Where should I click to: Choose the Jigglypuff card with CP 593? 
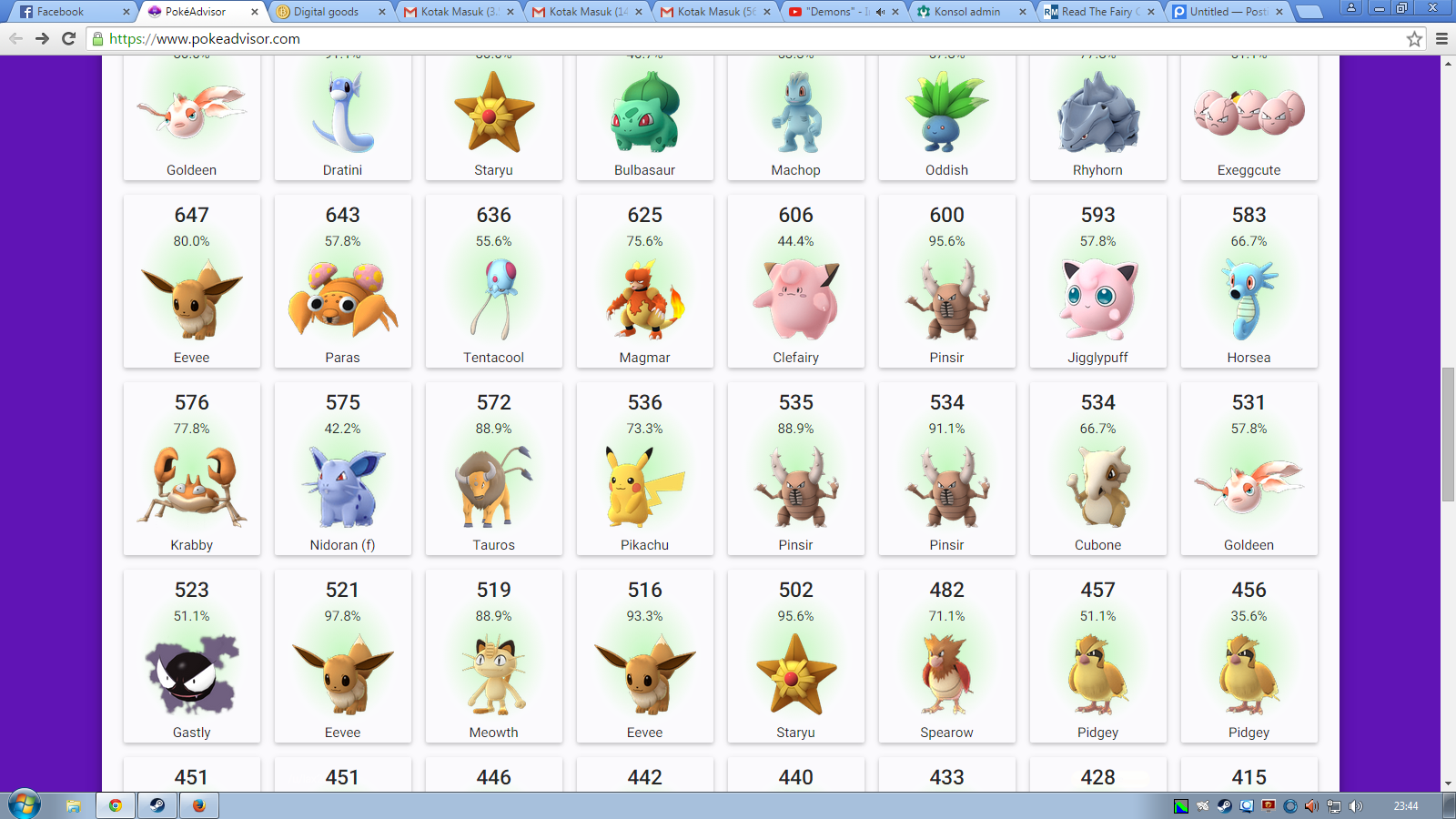click(x=1097, y=282)
